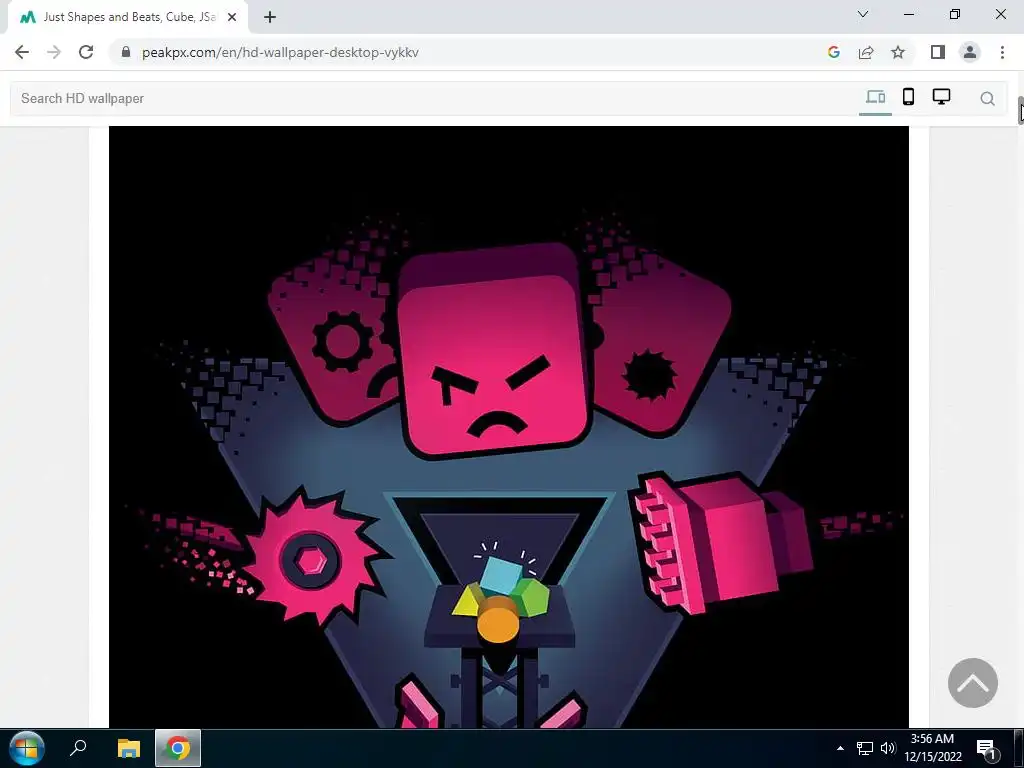Image resolution: width=1024 pixels, height=768 pixels.
Task: Show hidden system tray icons
Action: pyautogui.click(x=840, y=748)
